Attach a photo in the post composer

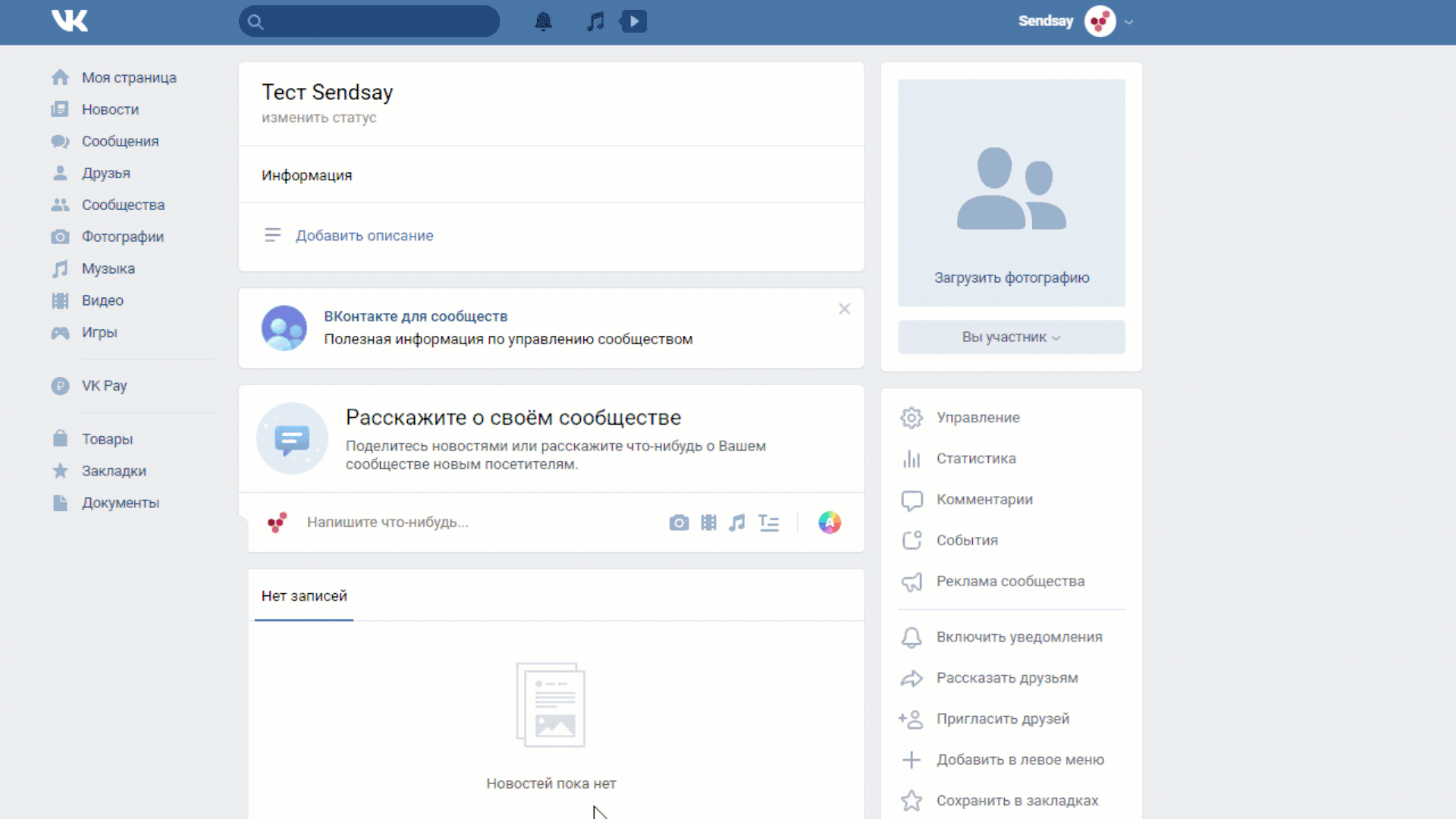(x=679, y=522)
